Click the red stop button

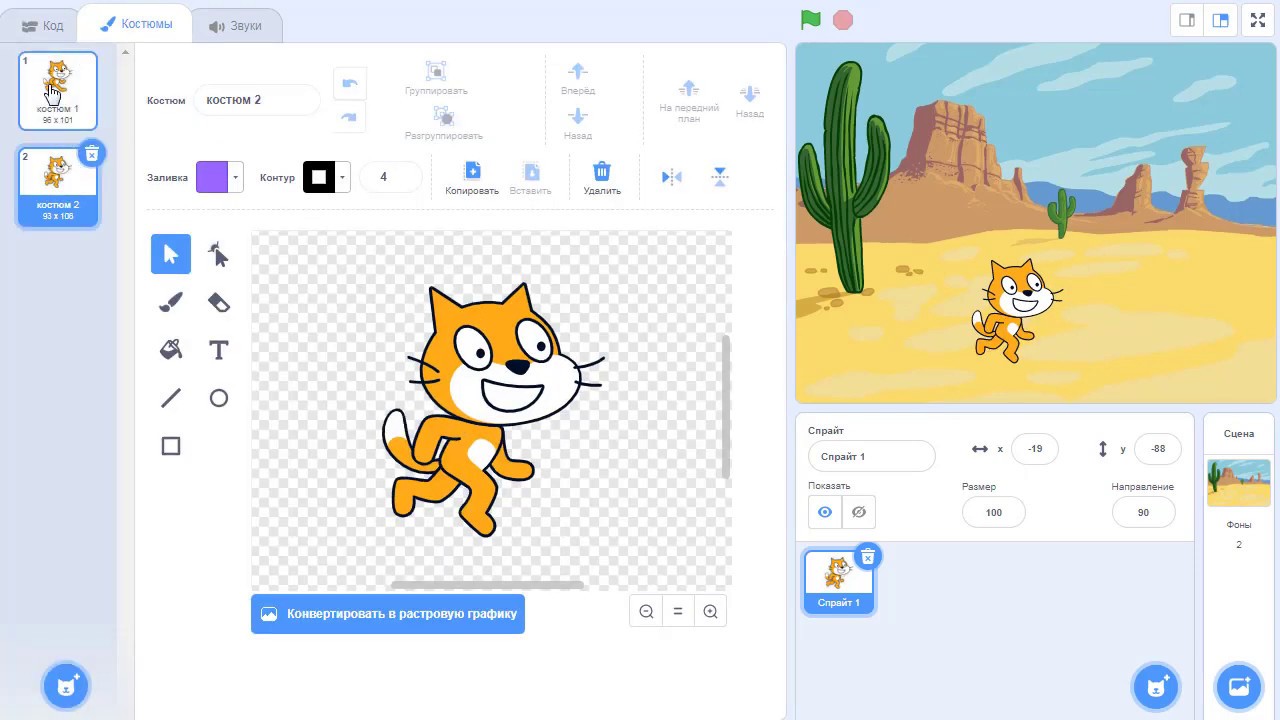pyautogui.click(x=843, y=20)
